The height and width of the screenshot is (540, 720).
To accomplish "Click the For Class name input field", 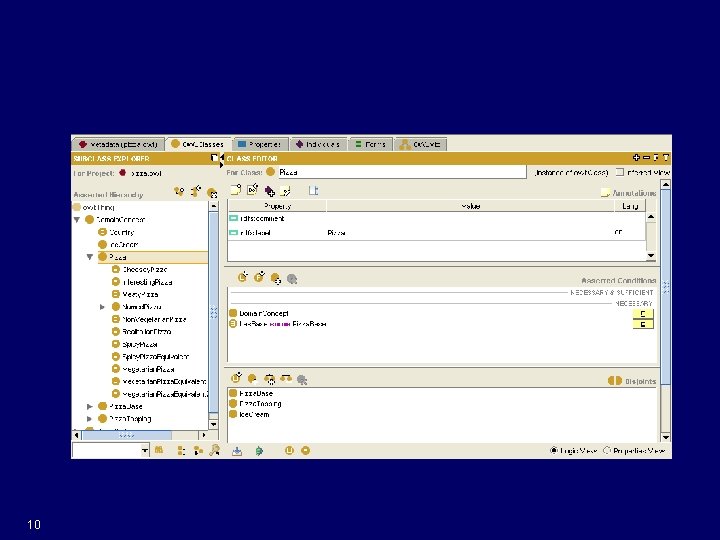I will (402, 172).
